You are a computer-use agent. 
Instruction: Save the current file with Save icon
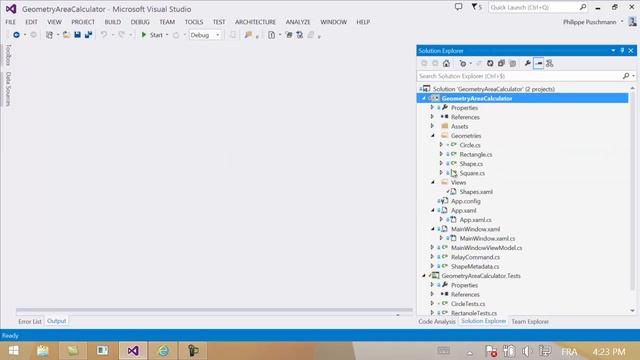click(77, 35)
